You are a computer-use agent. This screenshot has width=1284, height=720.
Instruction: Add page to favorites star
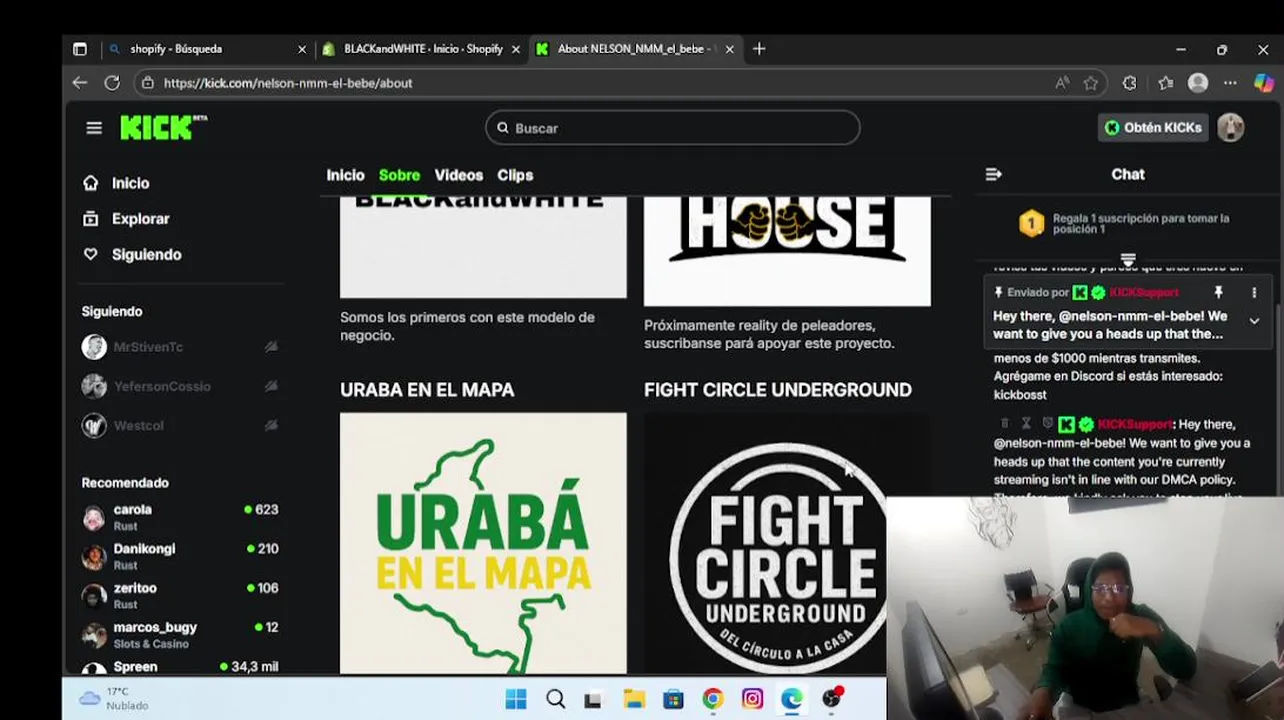point(1091,83)
